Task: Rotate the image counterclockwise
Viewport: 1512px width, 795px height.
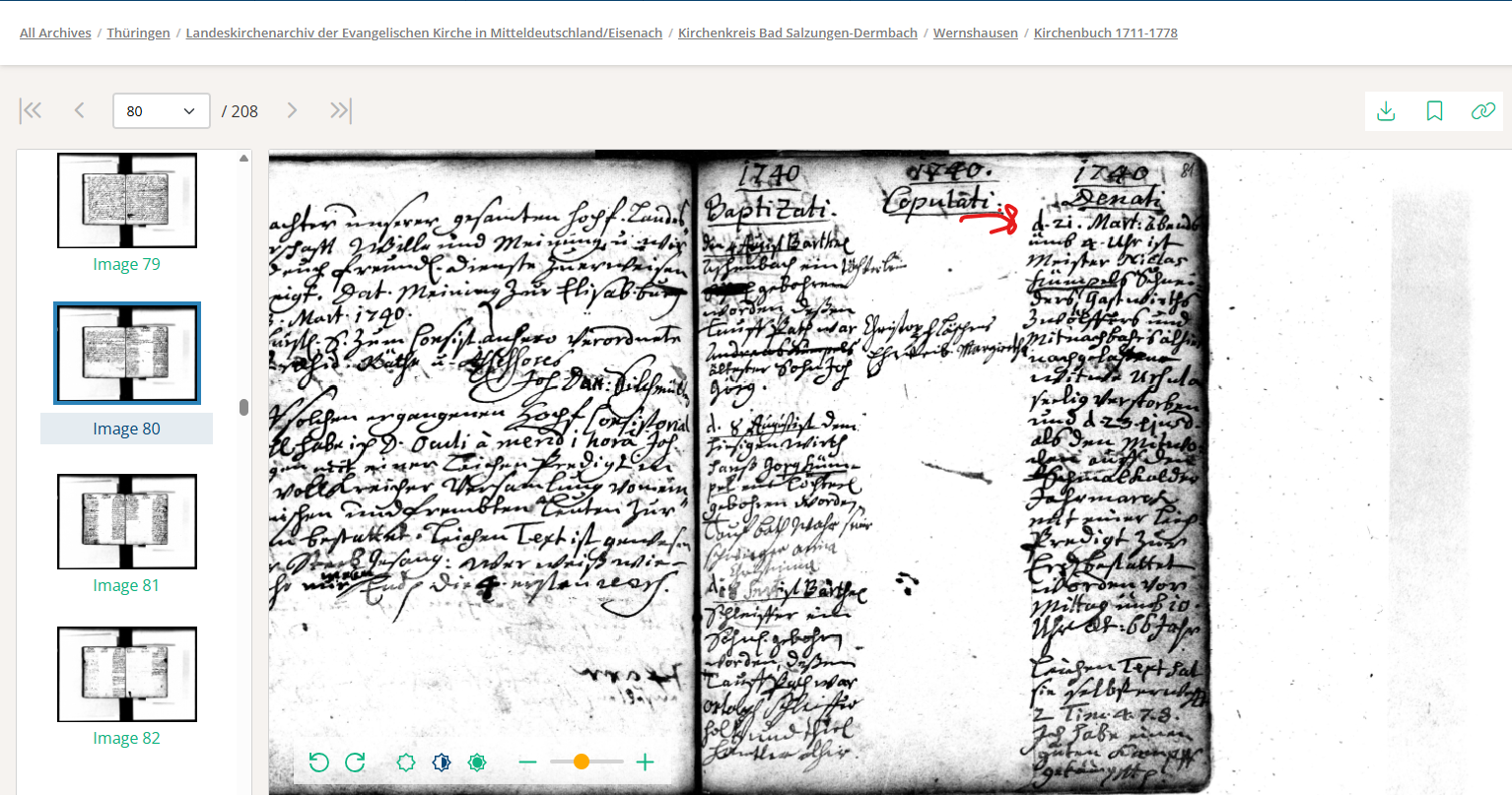Action: [x=318, y=762]
